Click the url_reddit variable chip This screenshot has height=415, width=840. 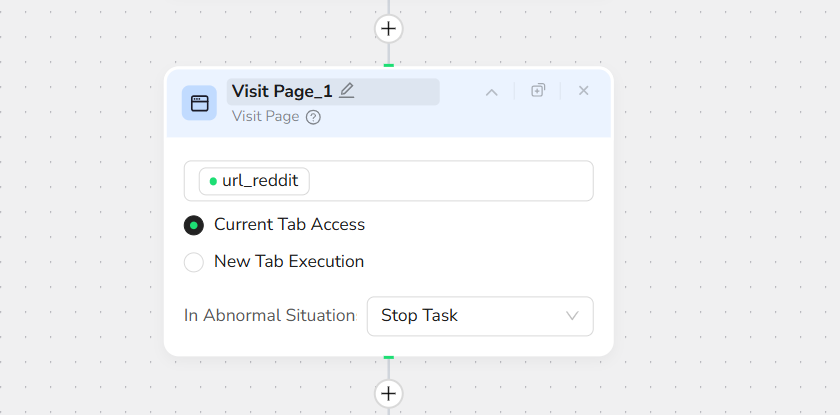tap(255, 181)
